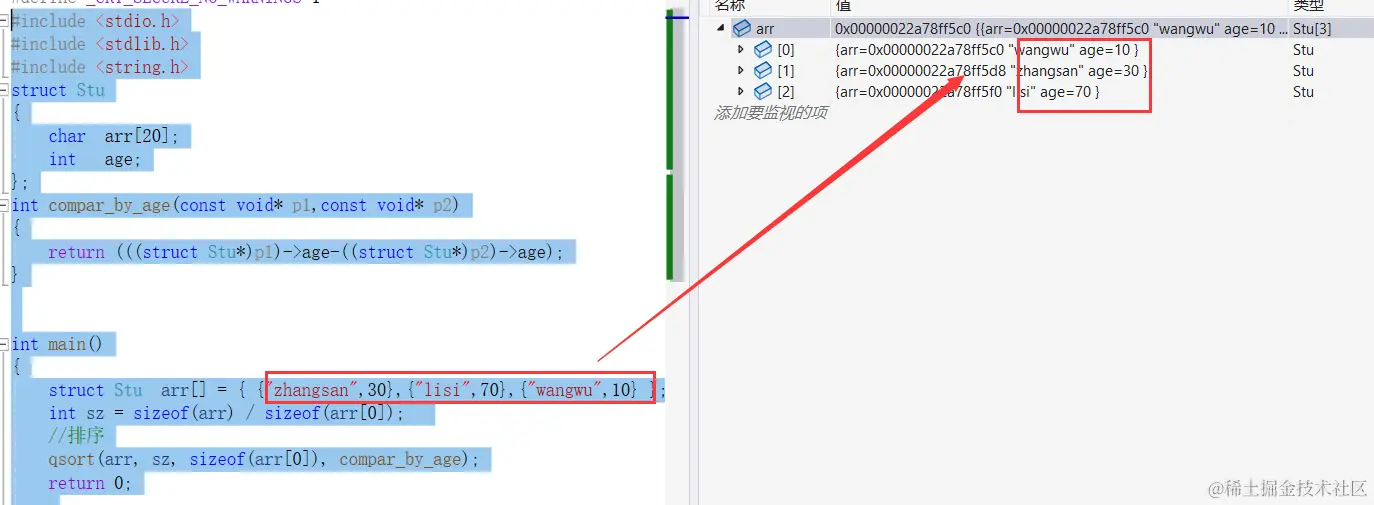Click the arr value 0x00000022a78ff5c0 cell
Screen dimensions: 1374x505
click(1058, 29)
